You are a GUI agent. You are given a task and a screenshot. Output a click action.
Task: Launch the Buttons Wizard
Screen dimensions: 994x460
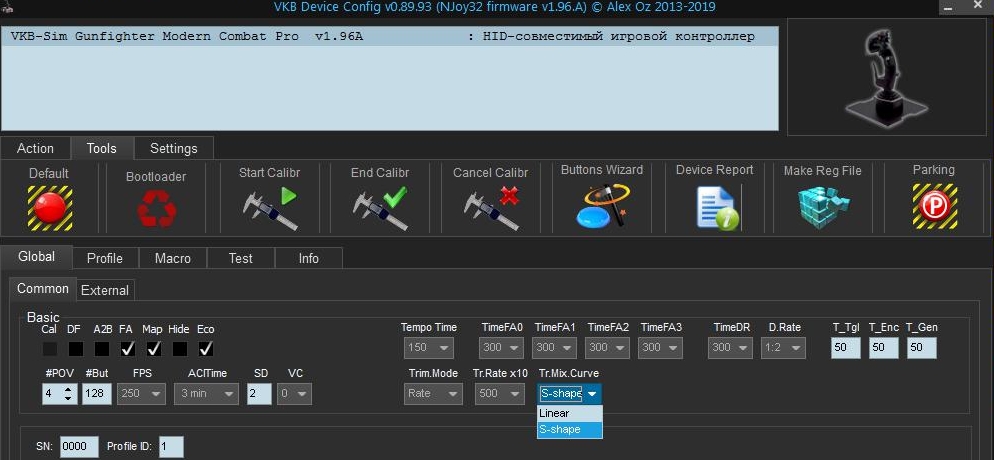pos(601,206)
